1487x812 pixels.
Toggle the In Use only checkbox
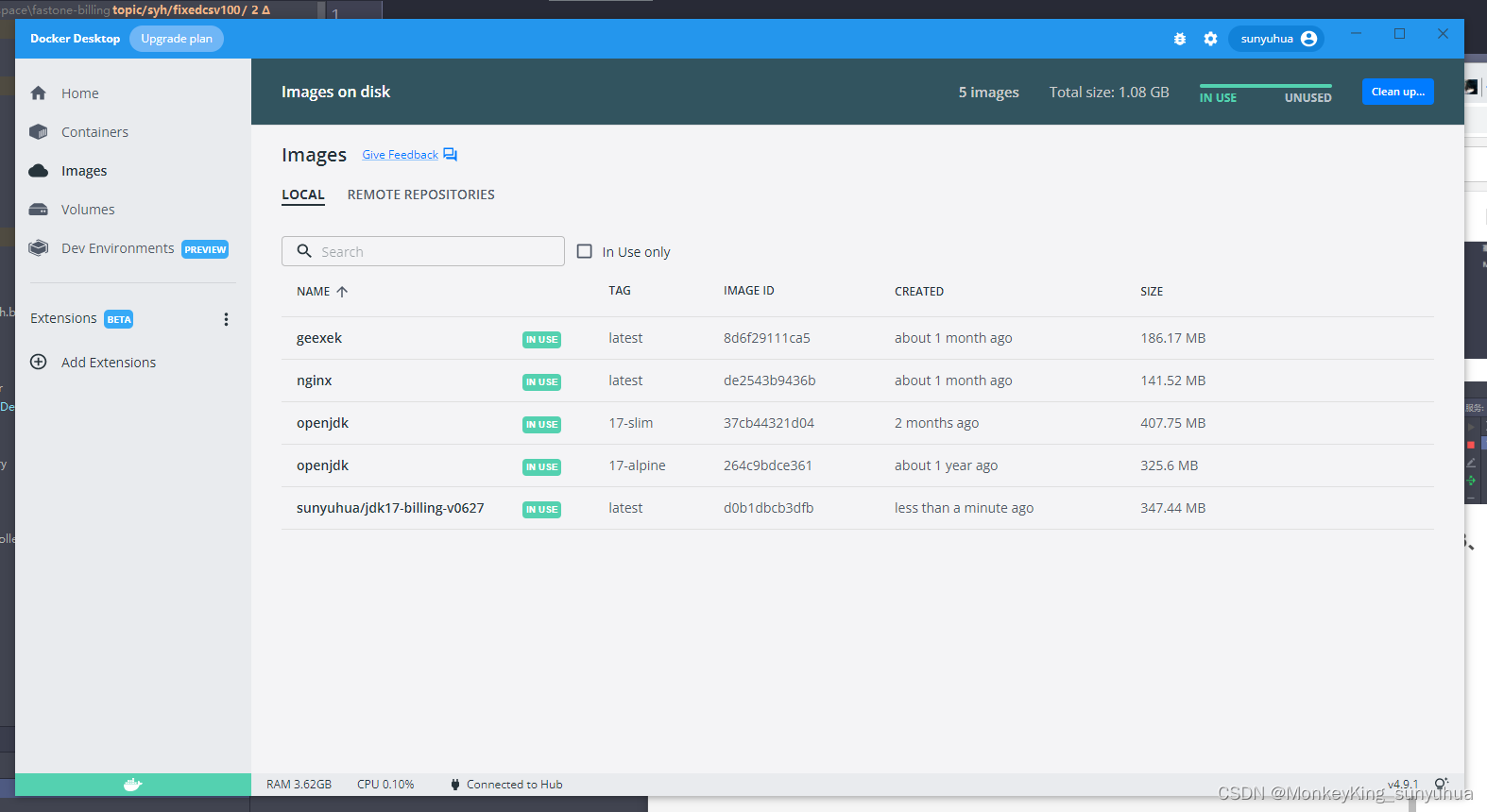coord(585,251)
